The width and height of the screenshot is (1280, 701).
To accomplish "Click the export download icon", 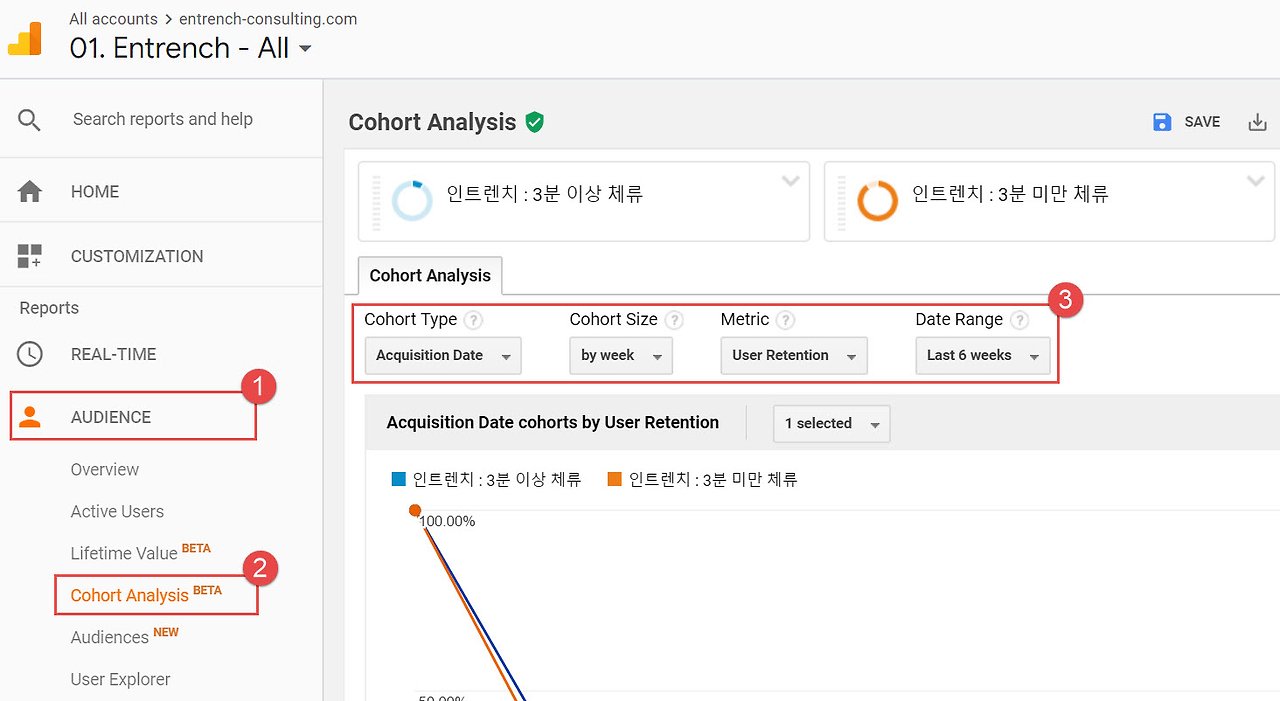I will (1257, 122).
